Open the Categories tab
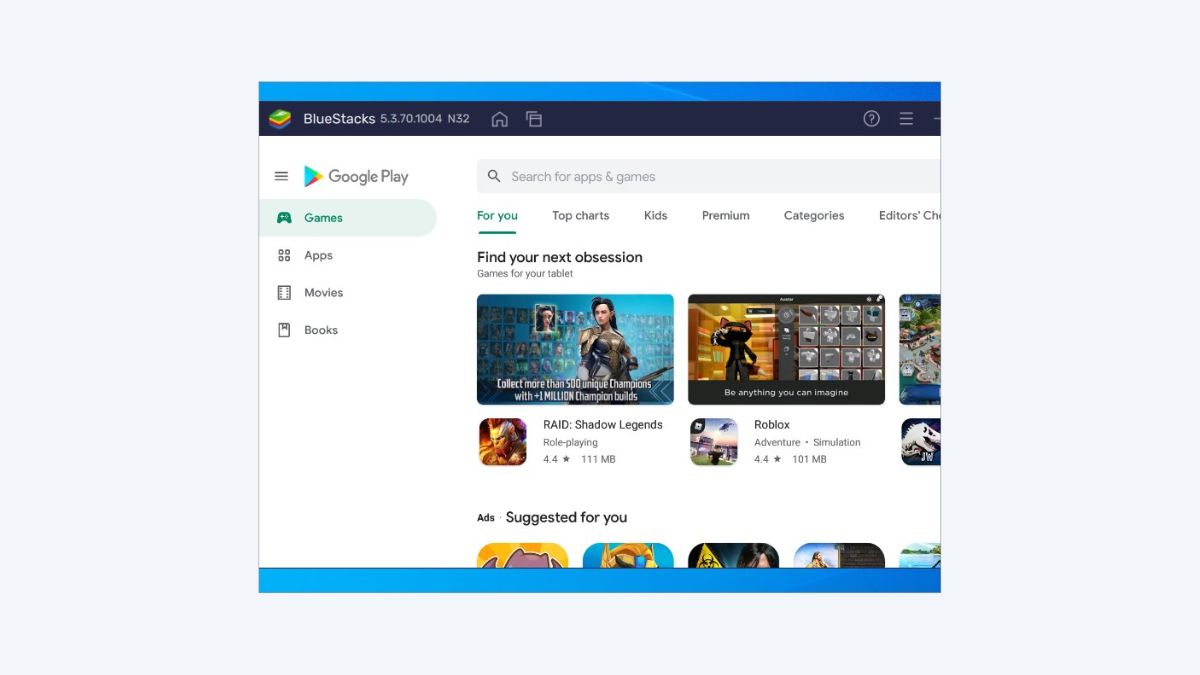This screenshot has height=675, width=1200. pos(814,216)
